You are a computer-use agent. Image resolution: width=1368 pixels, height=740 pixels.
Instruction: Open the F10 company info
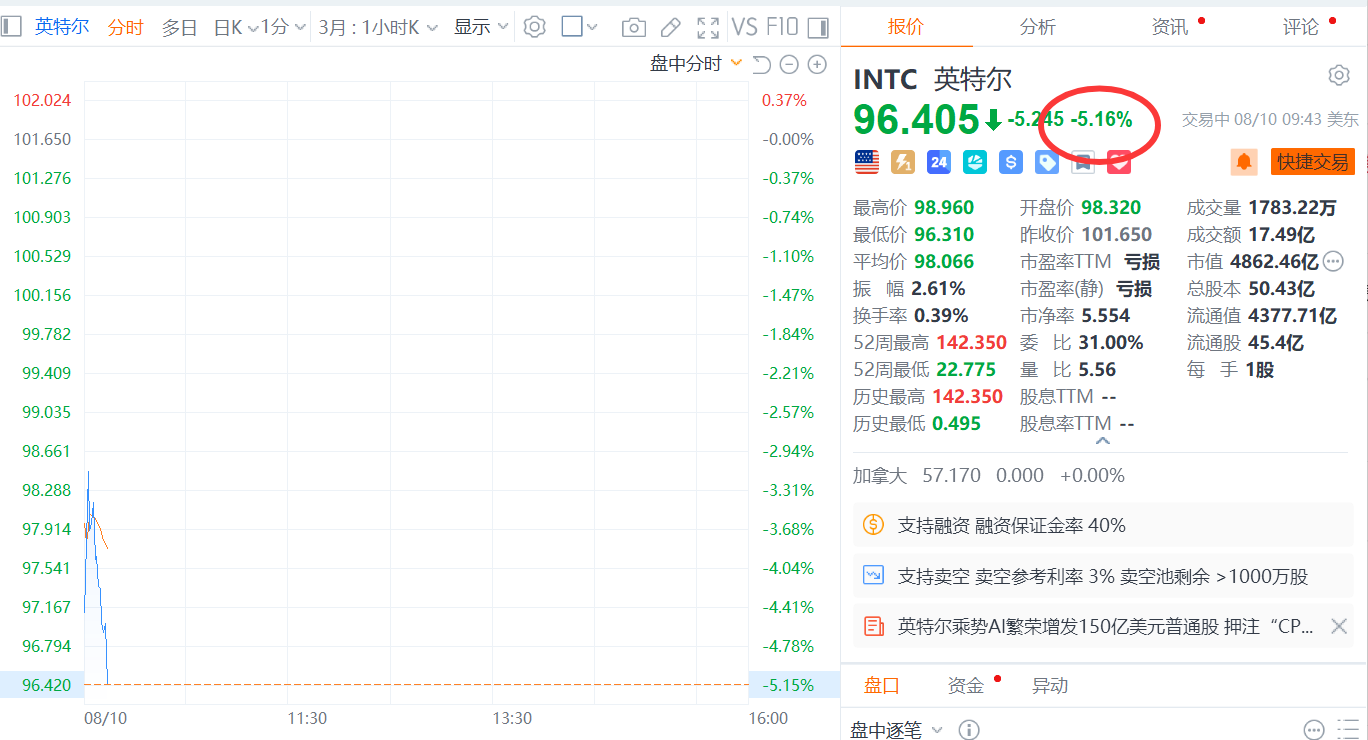(x=783, y=27)
